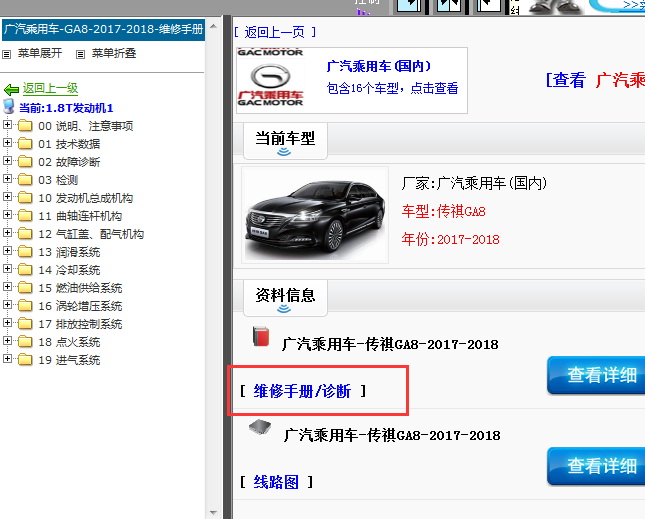The height and width of the screenshot is (519, 645).
Task: Expand the 19 进气系统 node
Action: (7, 359)
